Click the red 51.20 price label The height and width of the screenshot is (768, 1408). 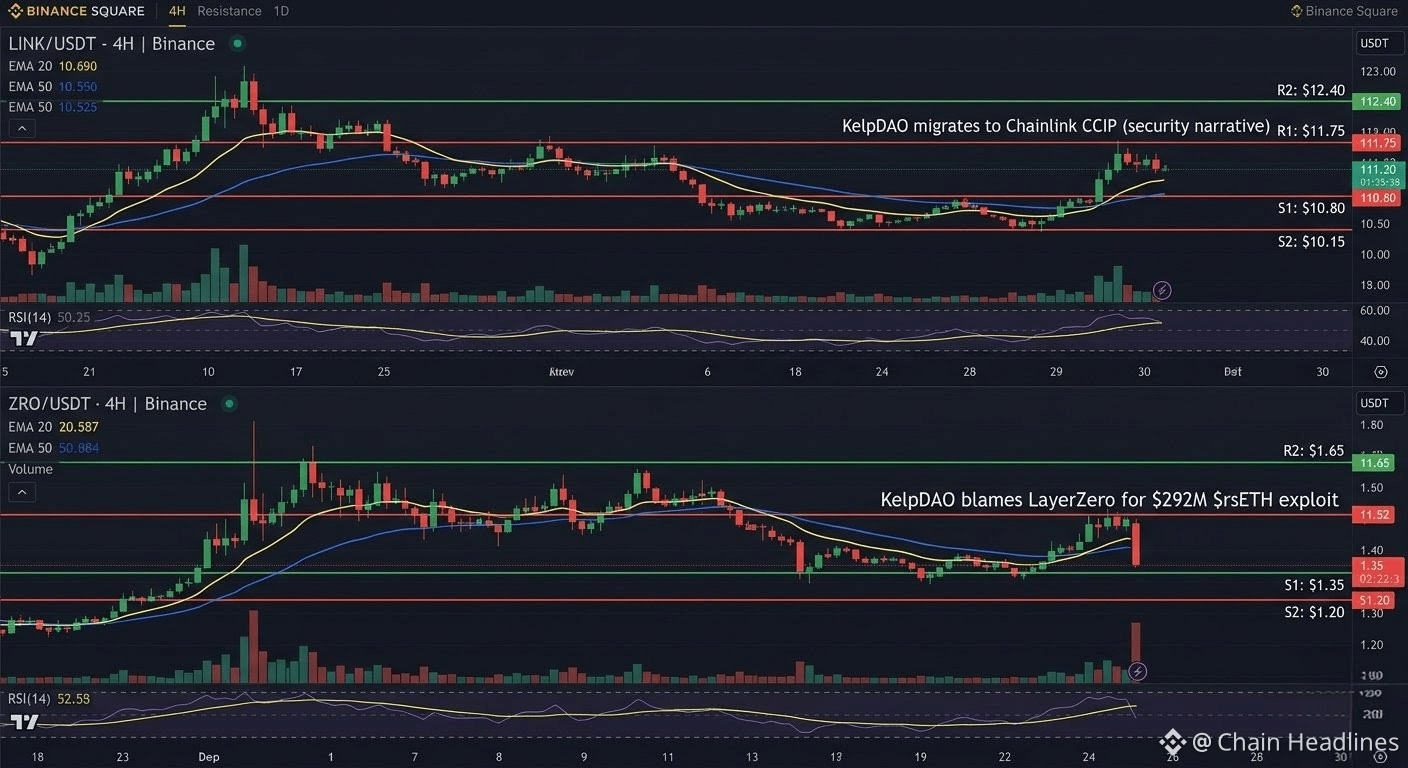(1374, 600)
